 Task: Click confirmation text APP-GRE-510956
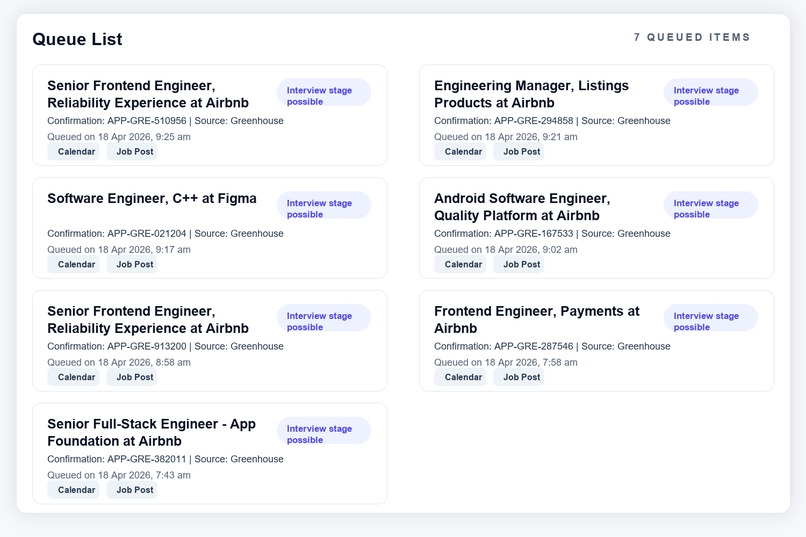[x=146, y=121]
